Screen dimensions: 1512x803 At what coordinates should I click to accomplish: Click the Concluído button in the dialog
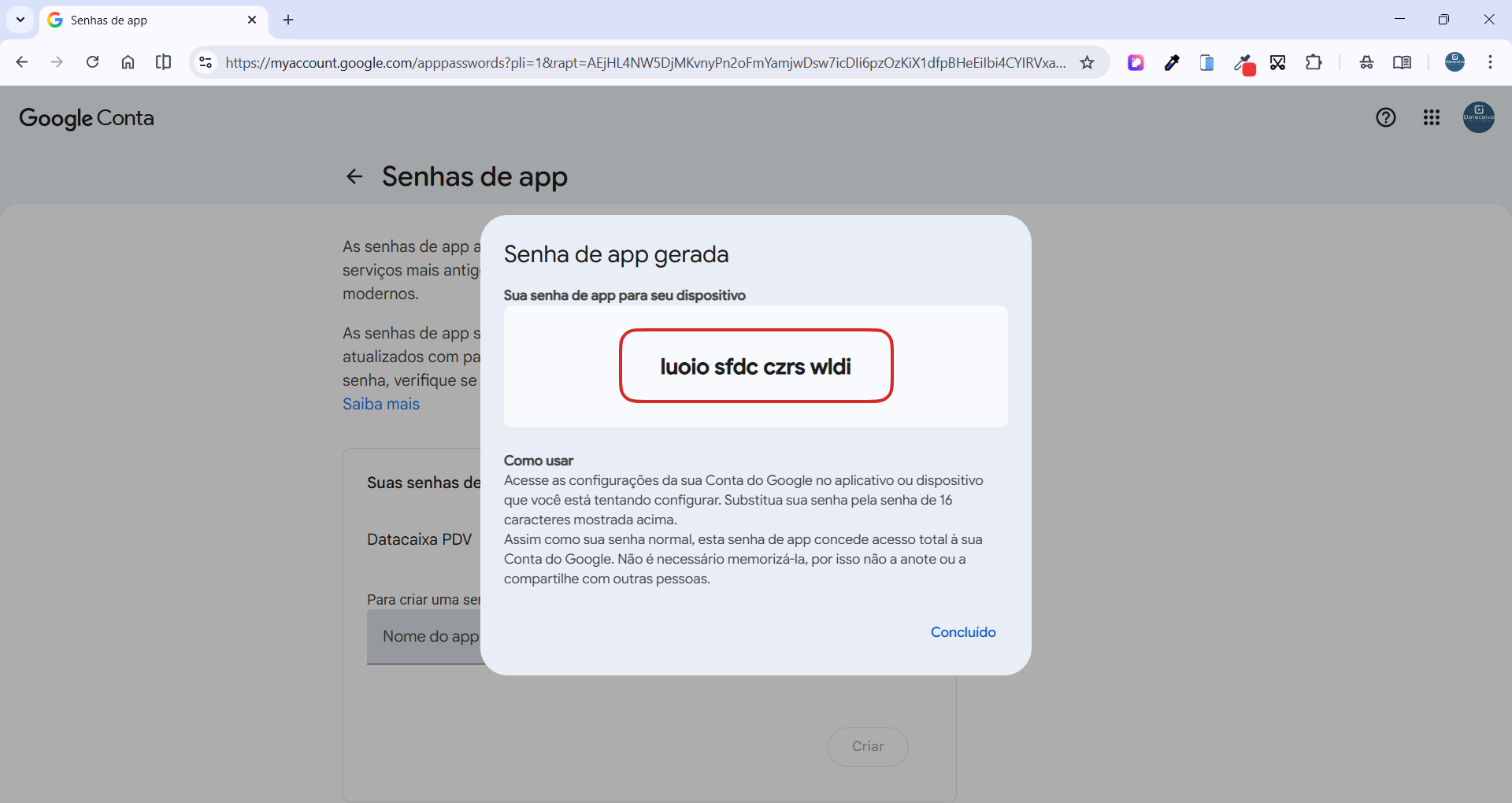(x=963, y=632)
